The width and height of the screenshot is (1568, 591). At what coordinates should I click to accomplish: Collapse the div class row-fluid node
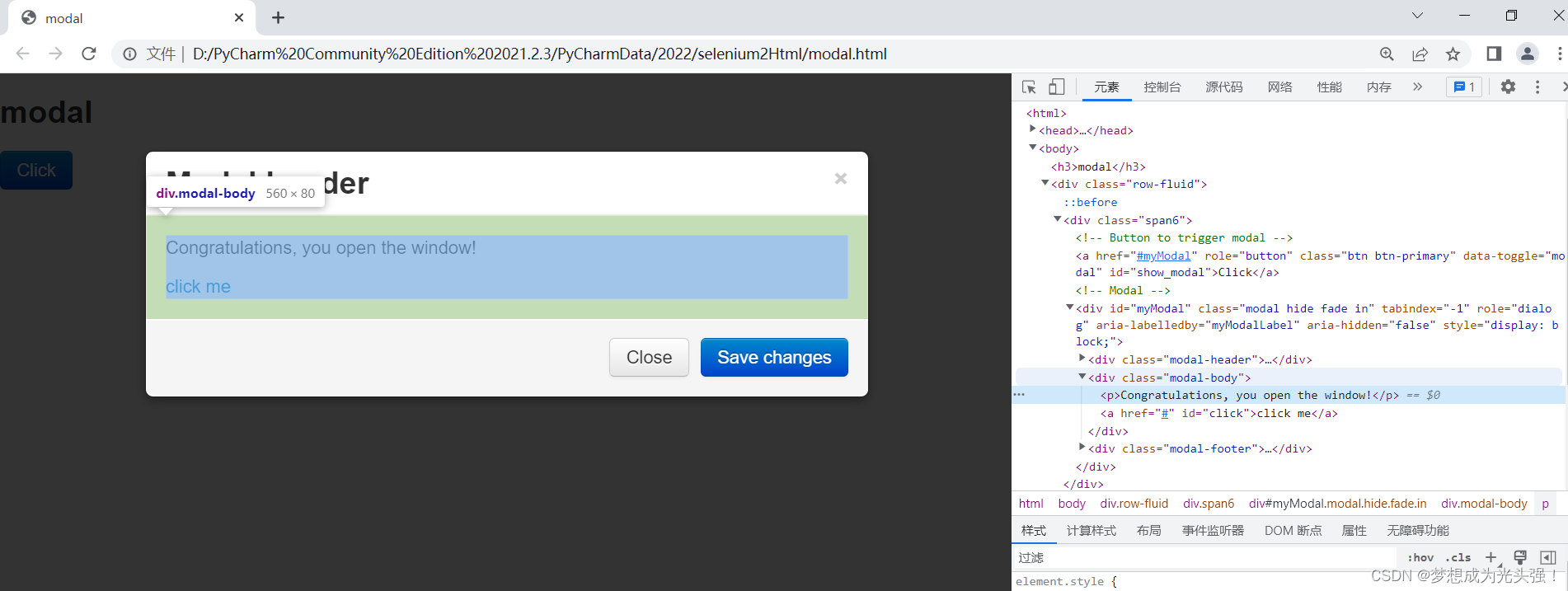tap(1045, 183)
